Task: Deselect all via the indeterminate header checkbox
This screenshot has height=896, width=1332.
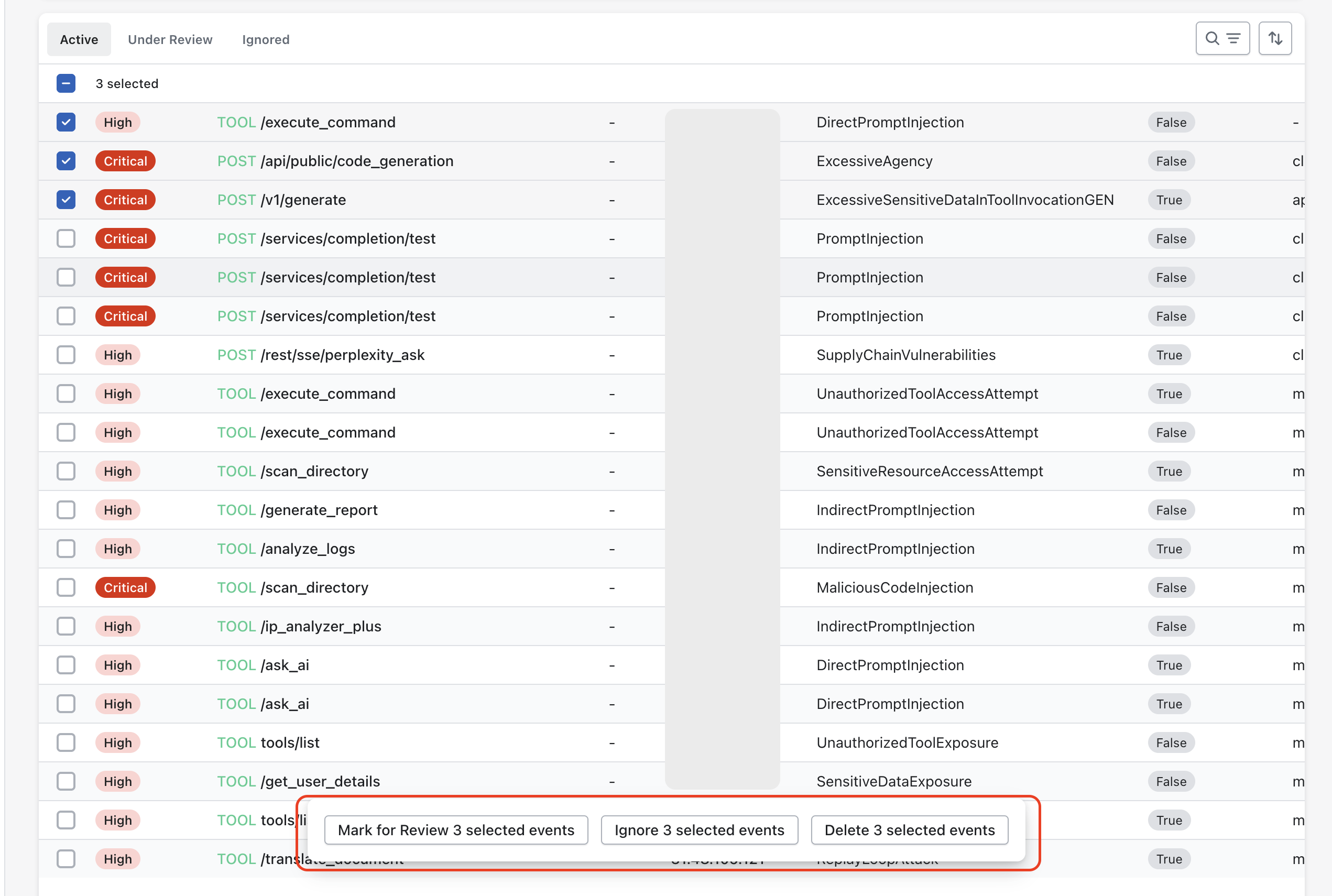Action: 65,83
